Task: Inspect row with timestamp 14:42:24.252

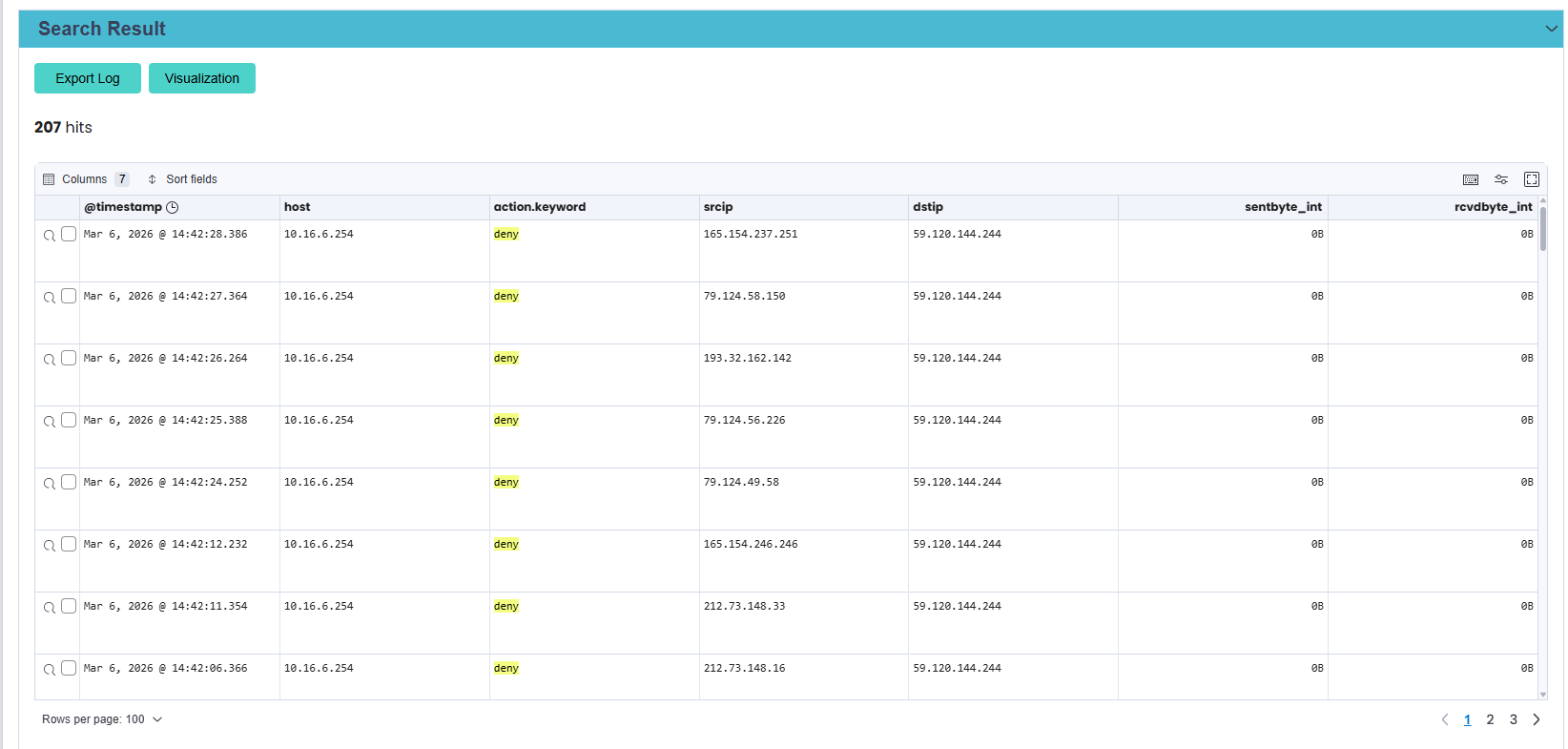Action: (x=50, y=483)
